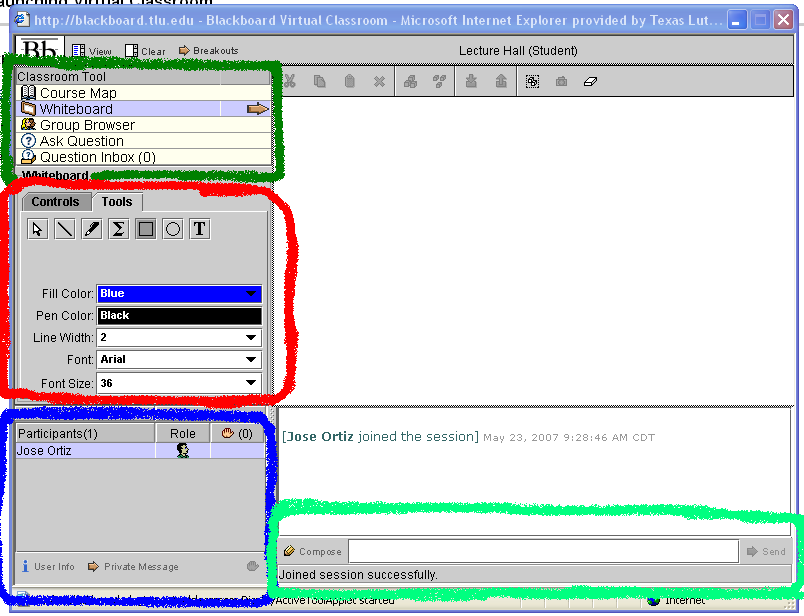Select the straight Line drawing tool
This screenshot has height=616, width=804.
[x=65, y=229]
